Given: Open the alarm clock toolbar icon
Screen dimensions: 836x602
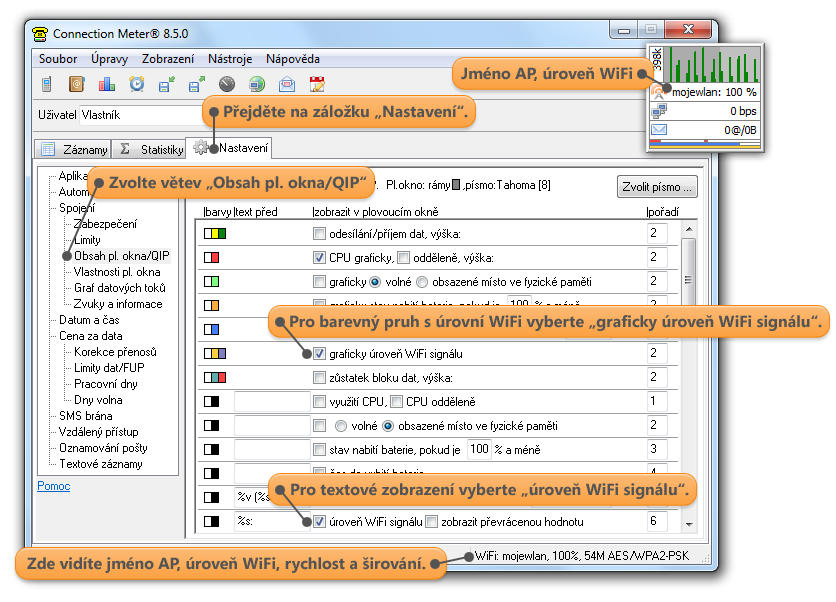Looking at the screenshot, I should (x=137, y=84).
